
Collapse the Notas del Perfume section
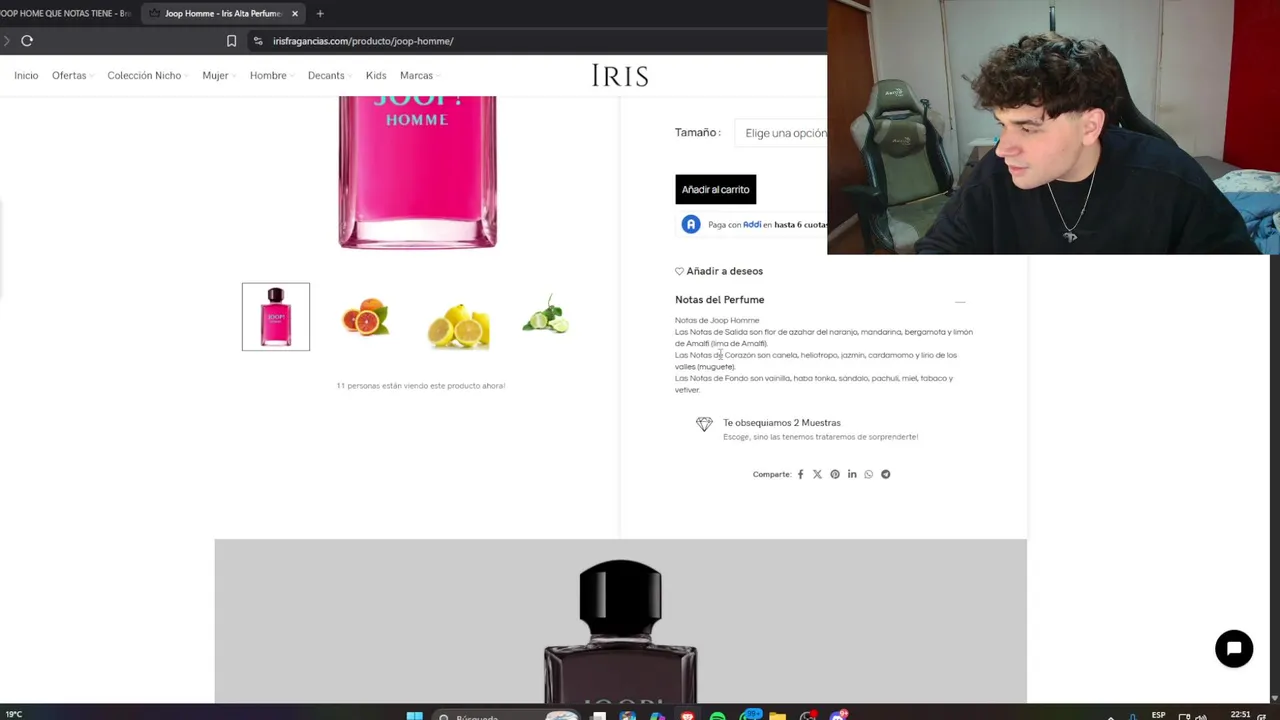tap(960, 301)
